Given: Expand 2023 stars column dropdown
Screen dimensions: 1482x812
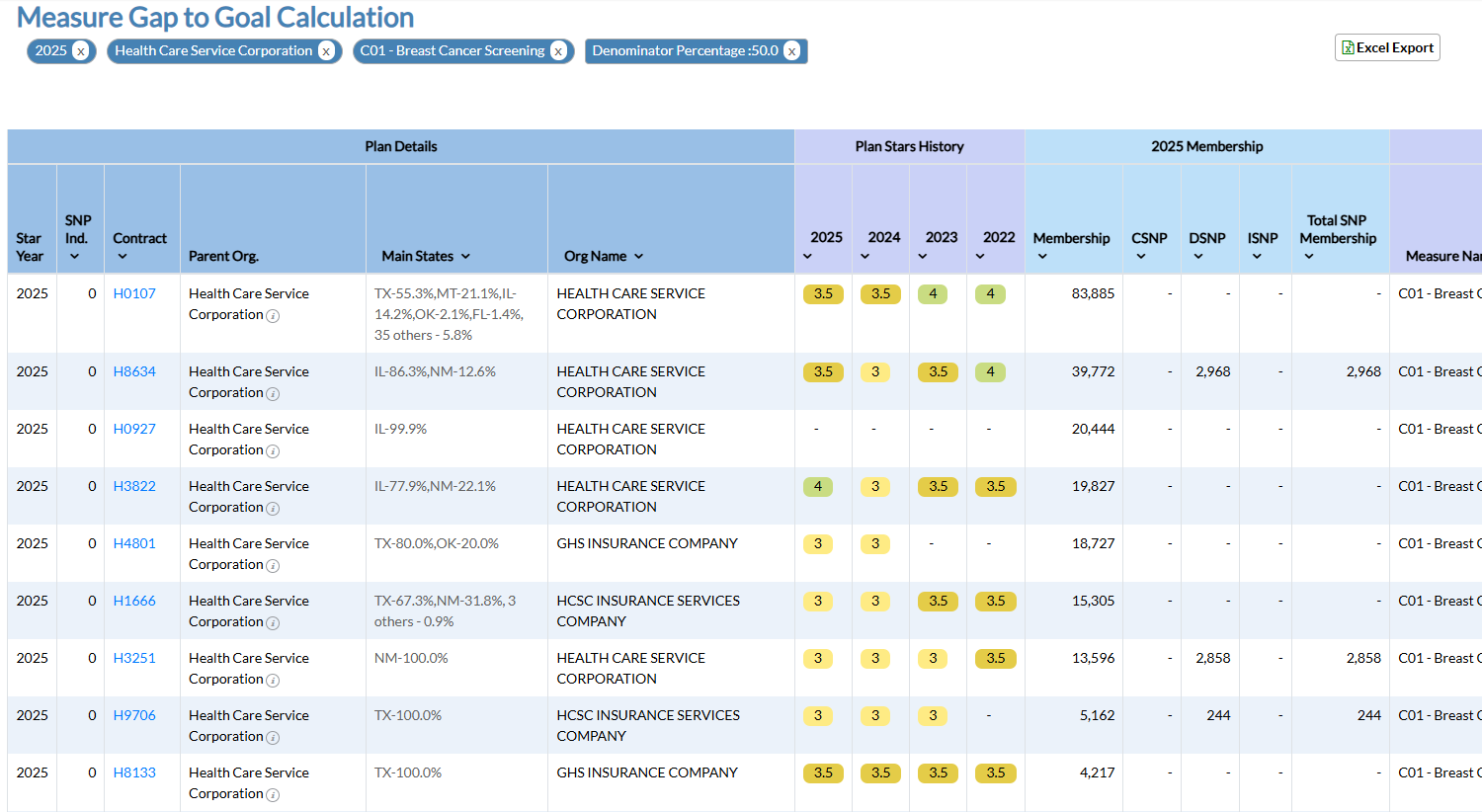Looking at the screenshot, I should point(922,257).
